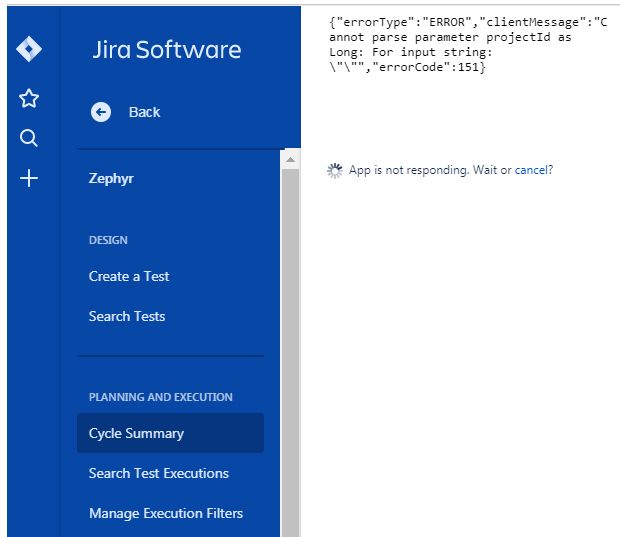Click the JSON error message text
This screenshot has width=620, height=537.
coord(468,45)
